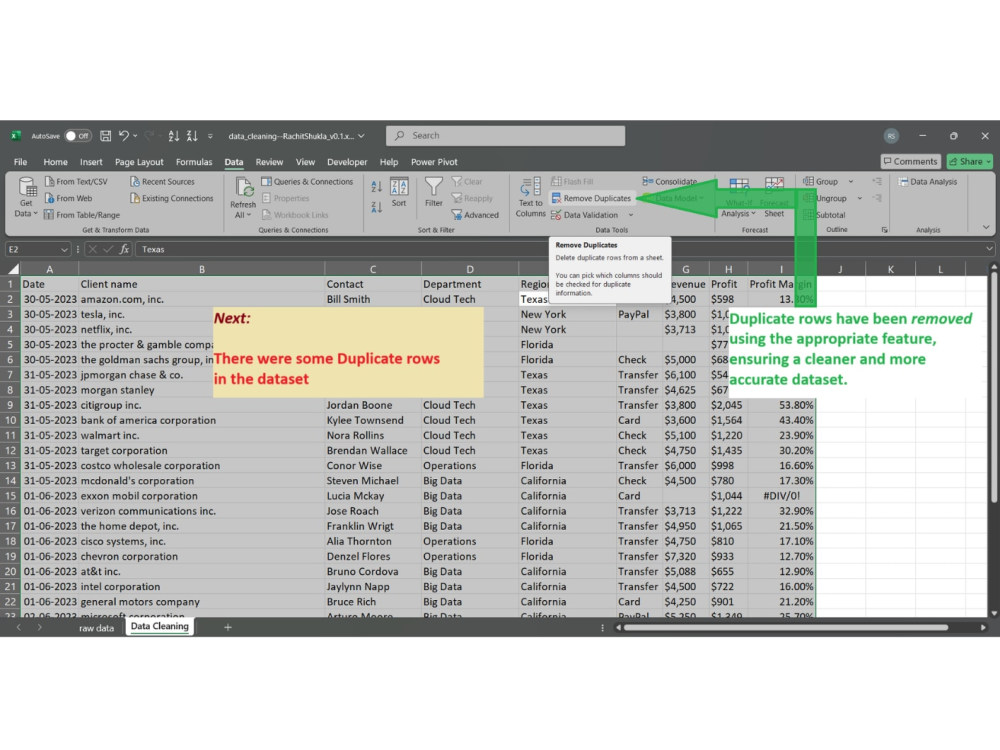Open the Developer tab

347,162
